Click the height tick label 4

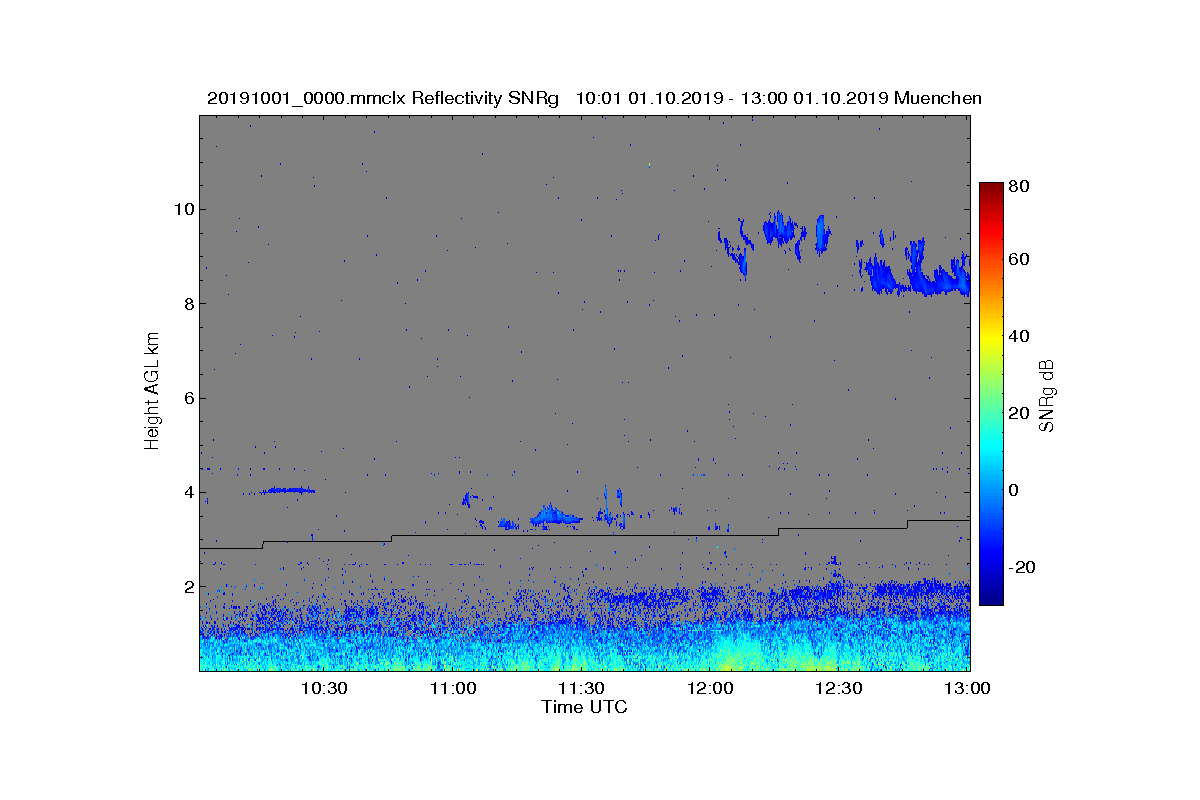point(188,492)
